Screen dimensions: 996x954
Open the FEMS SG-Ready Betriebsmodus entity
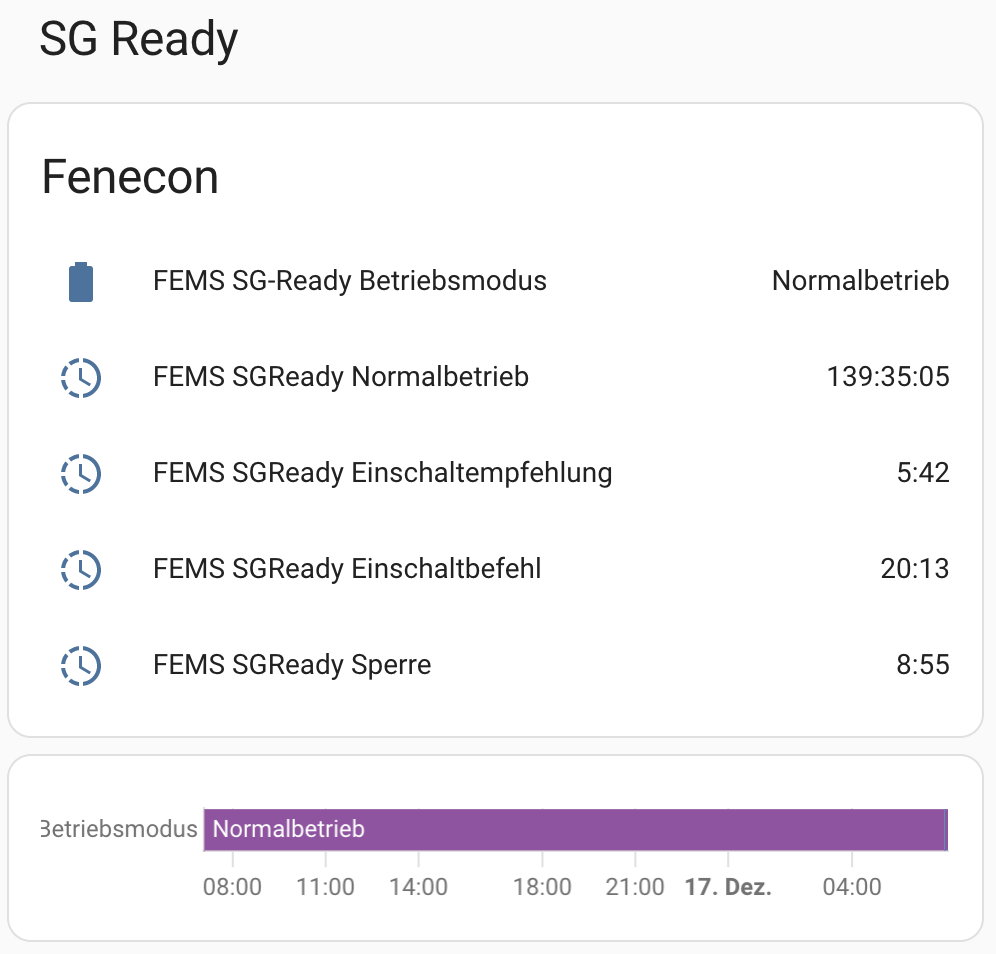(x=350, y=281)
